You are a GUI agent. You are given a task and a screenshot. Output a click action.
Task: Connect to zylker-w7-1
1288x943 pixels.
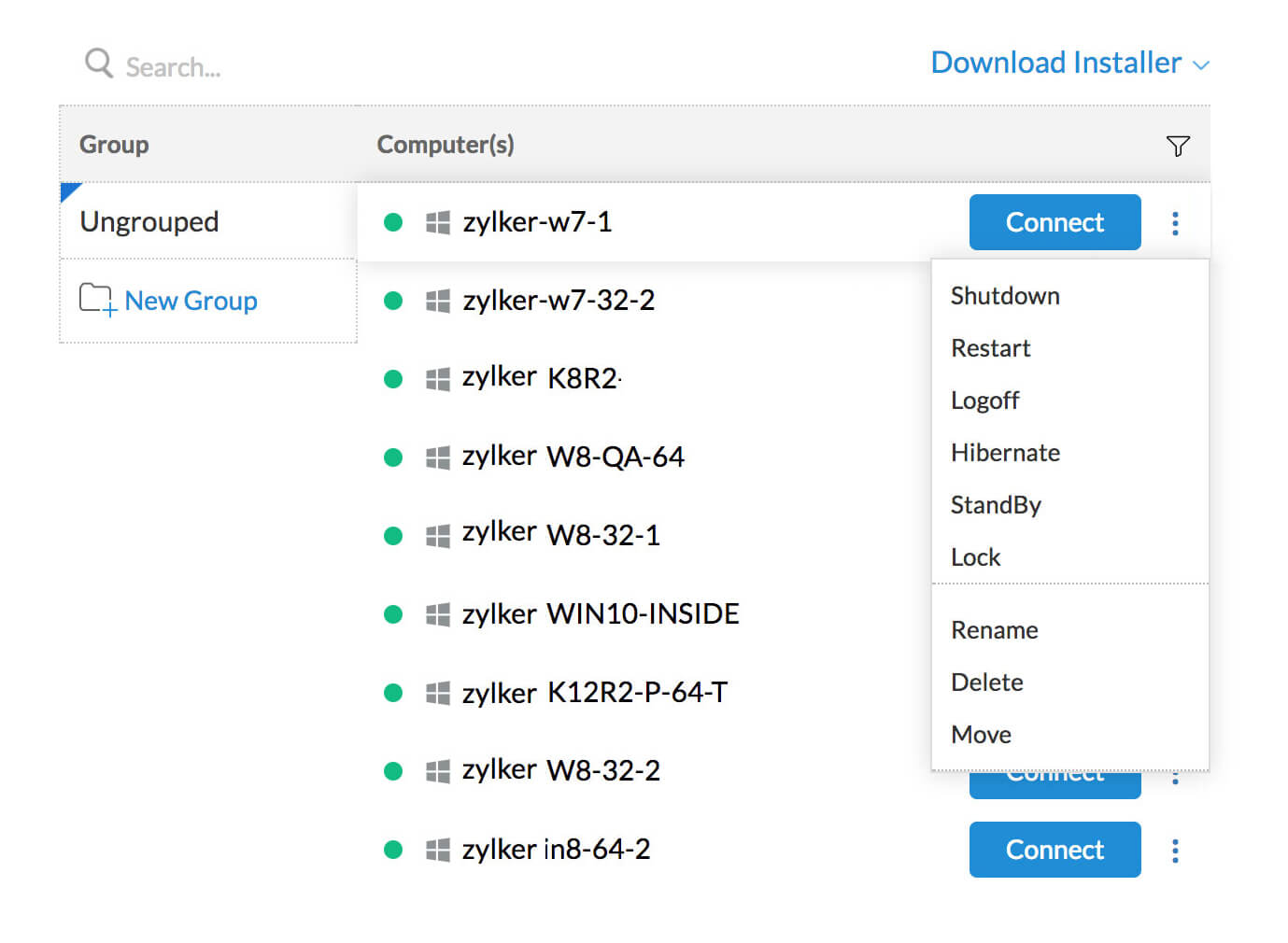1054,222
